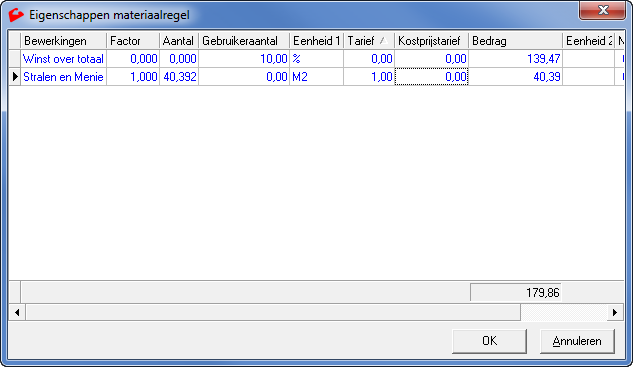Click Kostprijstarief value in Winst over totaal row

(431, 59)
